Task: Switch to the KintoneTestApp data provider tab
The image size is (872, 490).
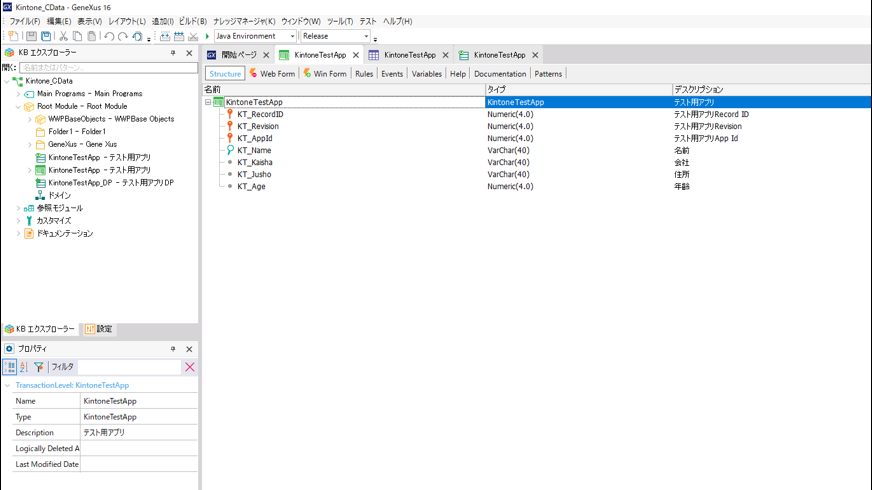Action: tap(499, 55)
